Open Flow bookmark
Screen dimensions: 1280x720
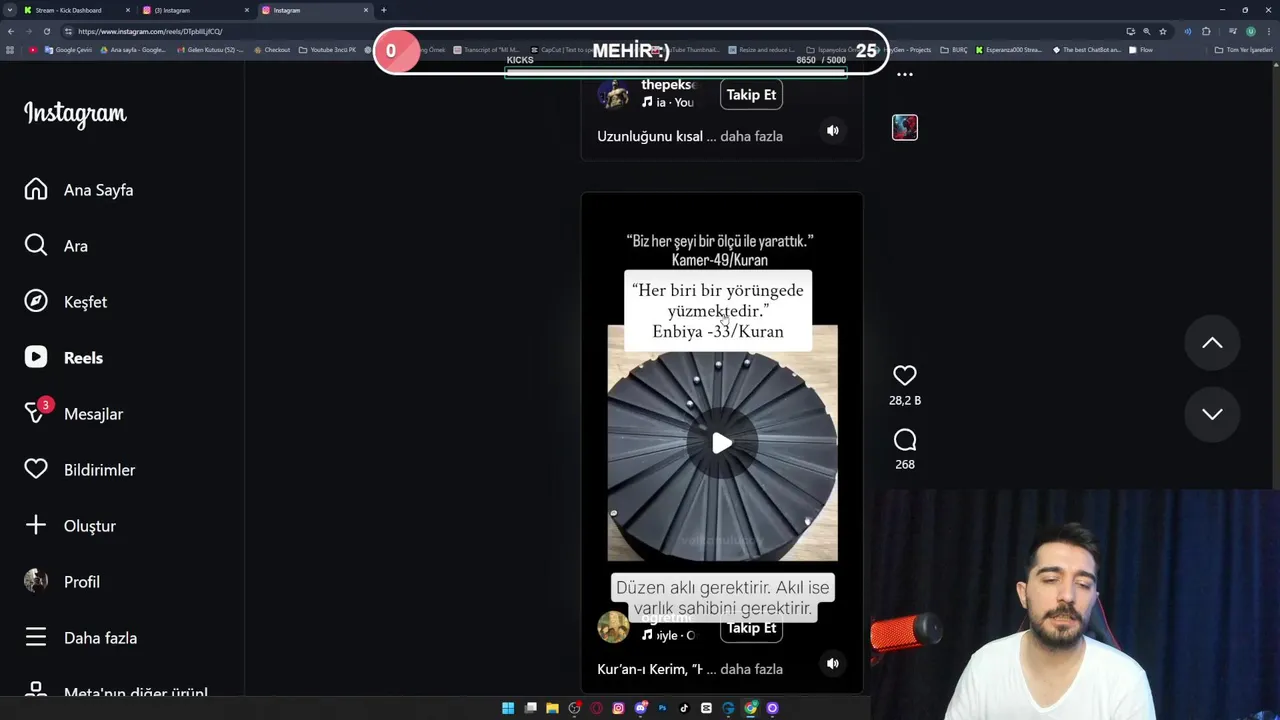pos(1141,50)
